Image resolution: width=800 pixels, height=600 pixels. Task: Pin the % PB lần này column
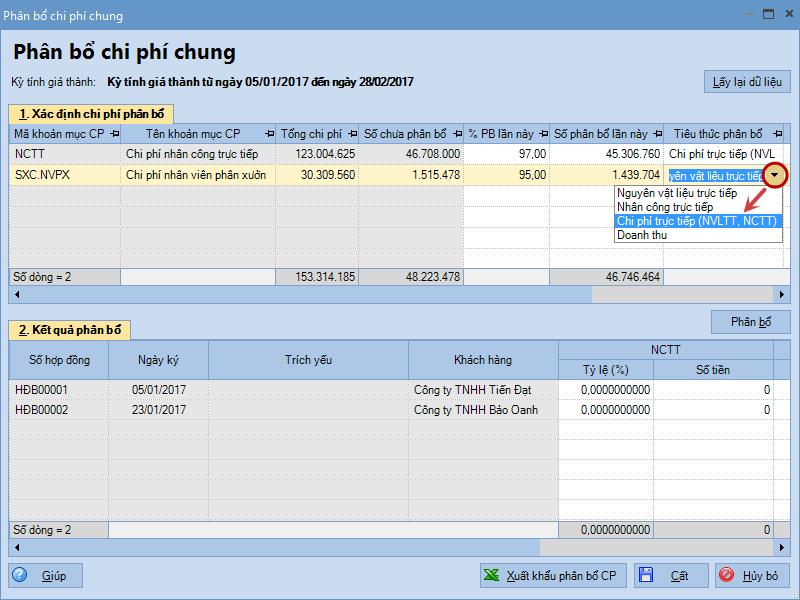tap(542, 134)
